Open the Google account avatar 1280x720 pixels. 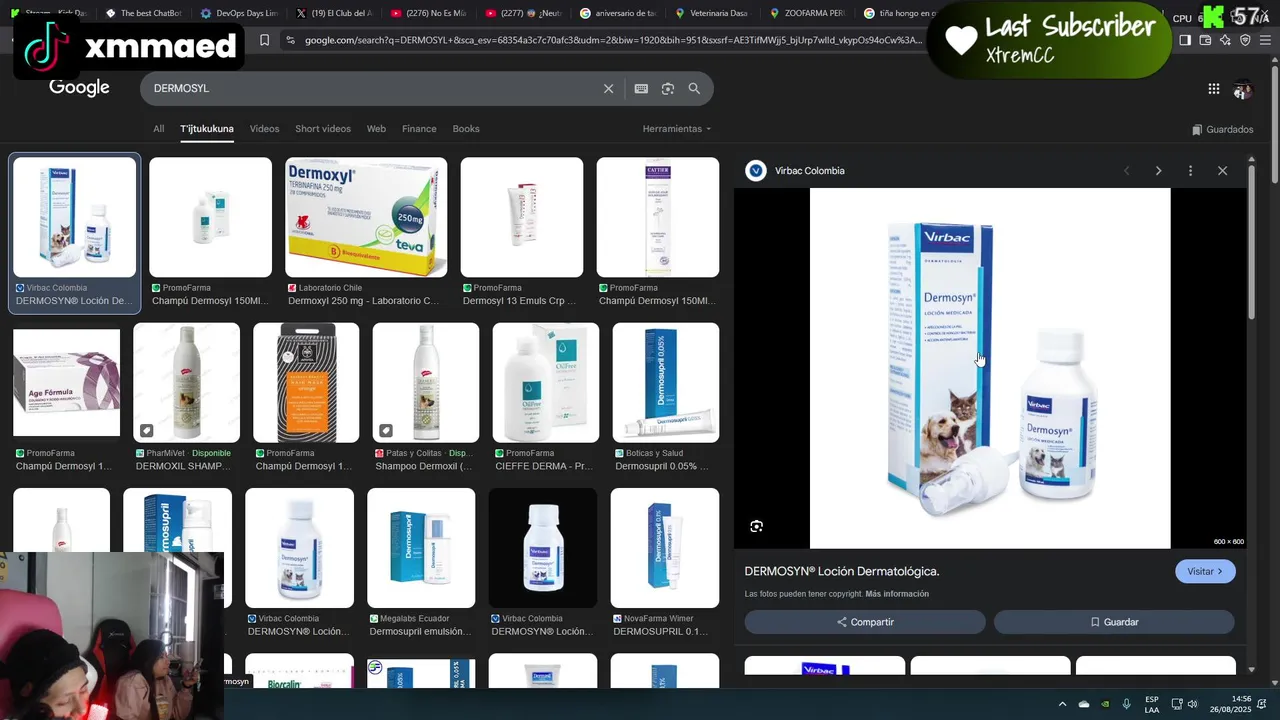(x=1242, y=89)
